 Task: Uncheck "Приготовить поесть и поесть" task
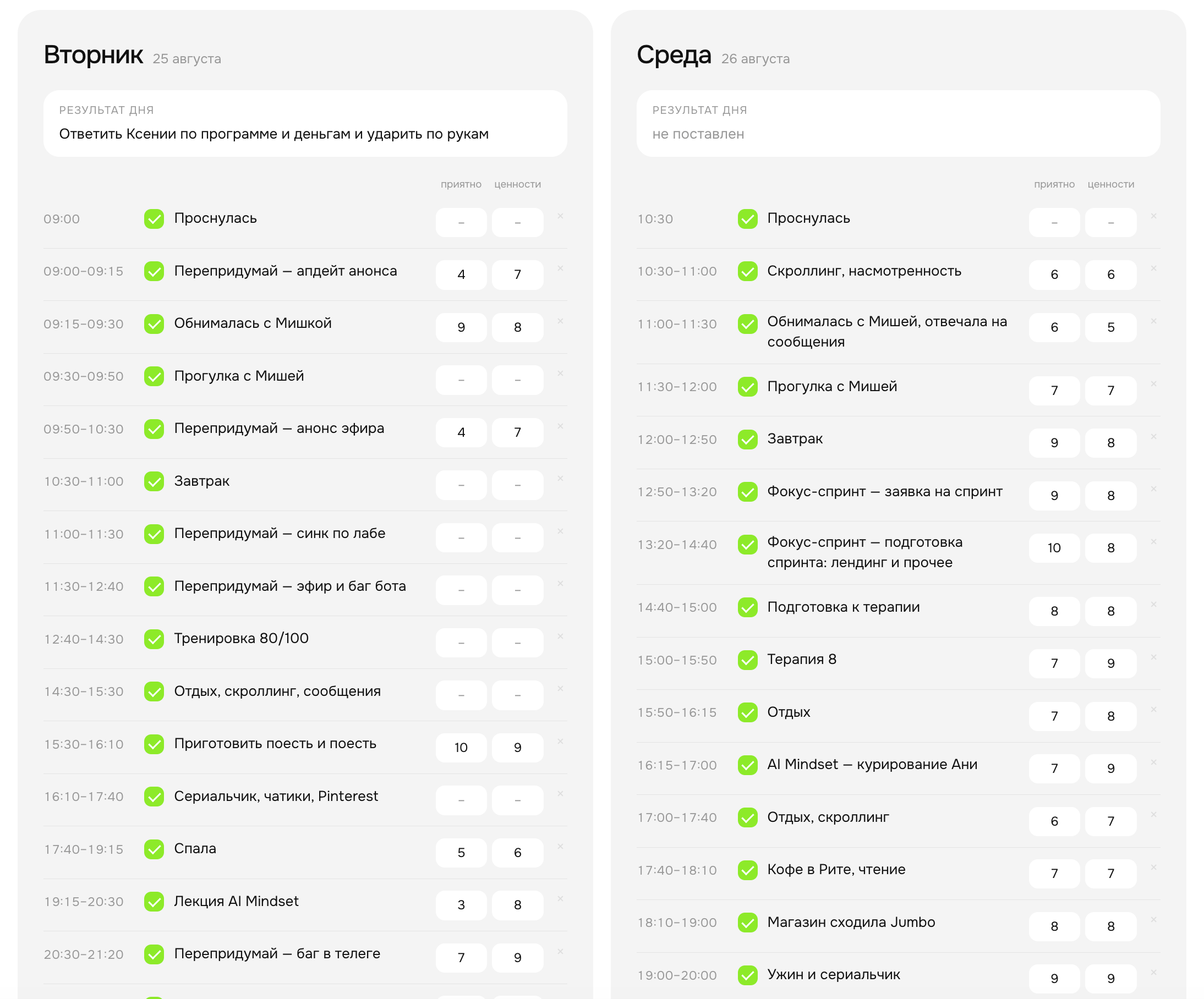(x=154, y=744)
